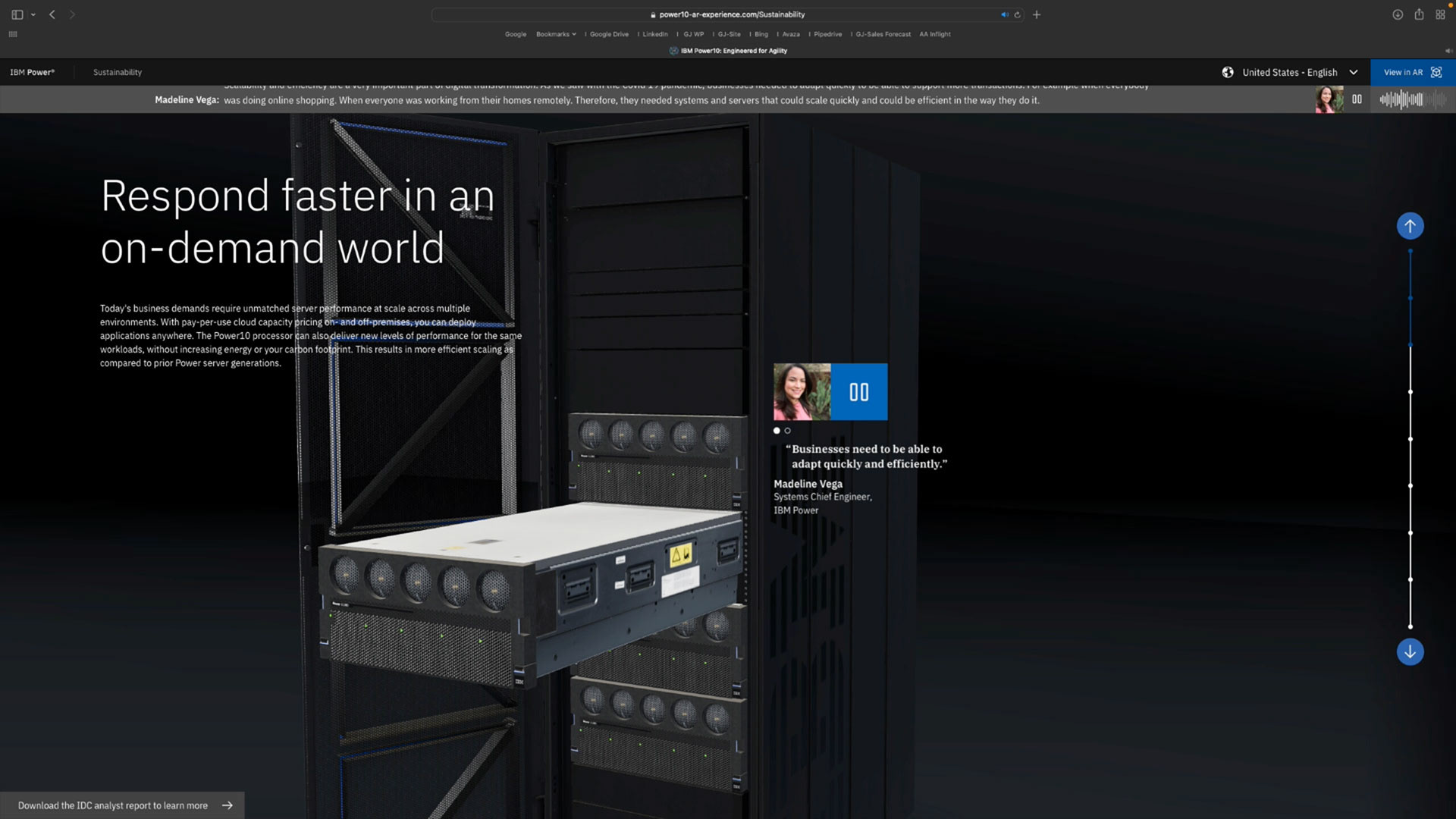
Task: Expand the Bookmarks folder in the favorites bar
Action: point(555,34)
